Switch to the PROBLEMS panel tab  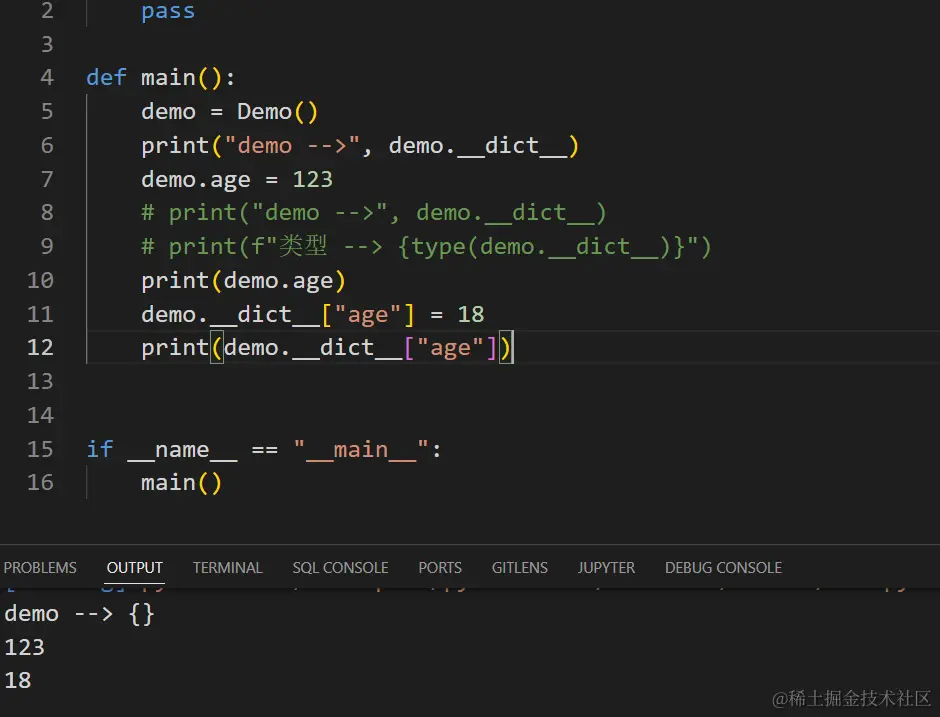(40, 567)
